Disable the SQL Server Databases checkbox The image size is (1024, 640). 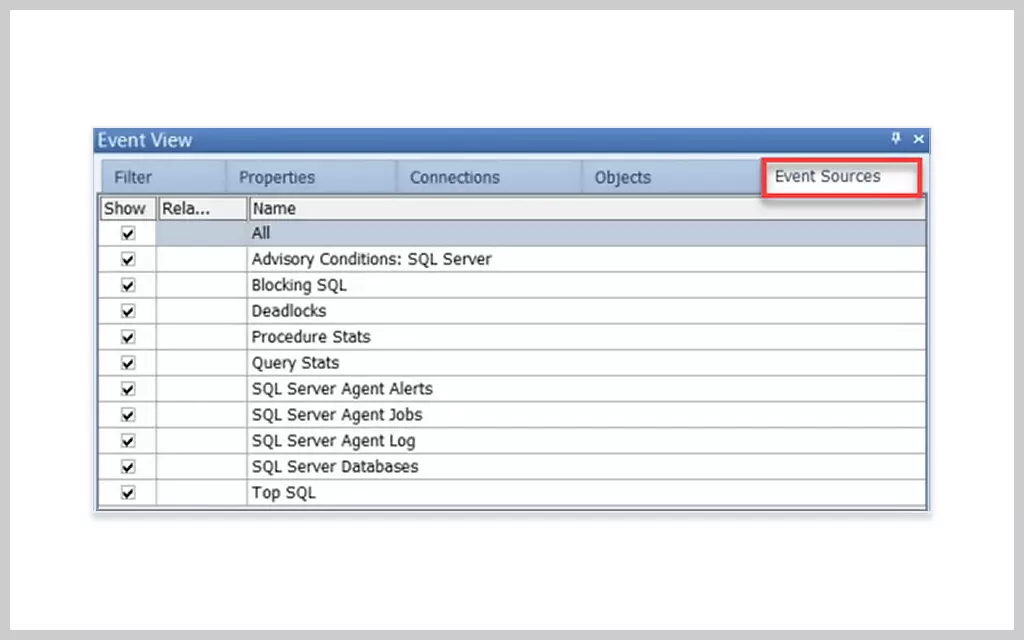point(127,467)
